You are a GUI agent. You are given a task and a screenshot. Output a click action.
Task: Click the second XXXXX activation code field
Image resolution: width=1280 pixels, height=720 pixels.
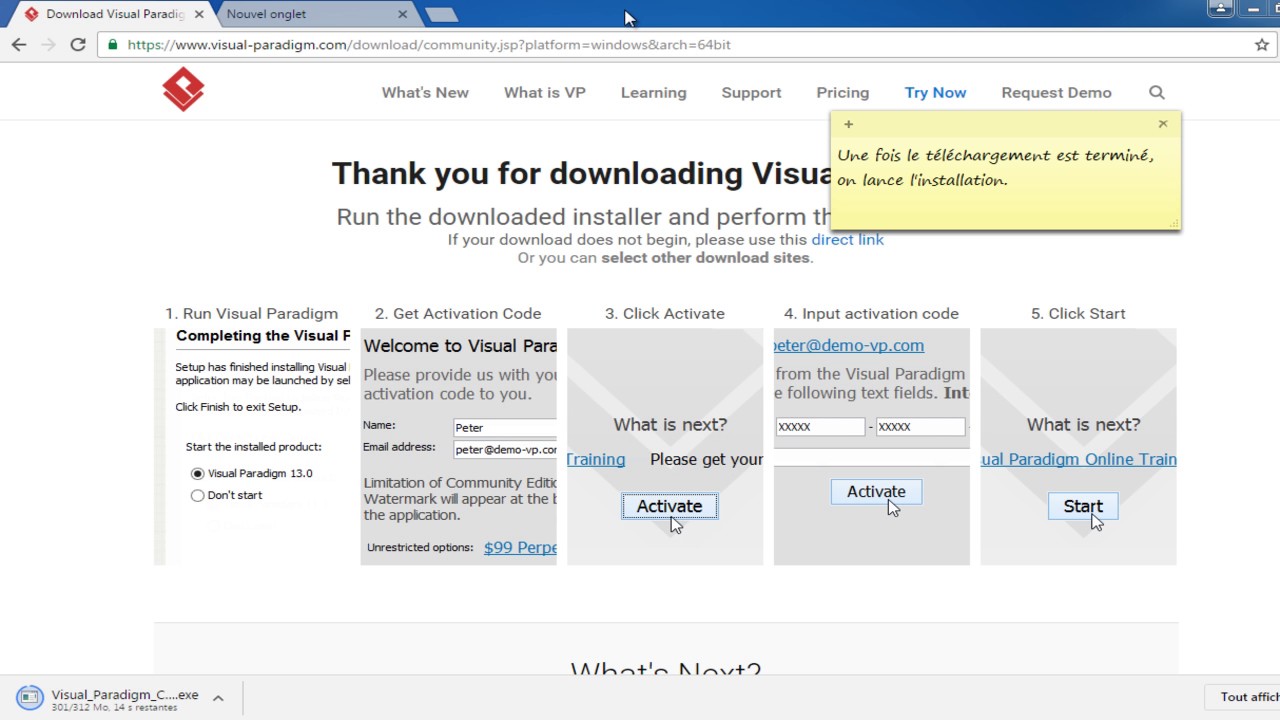coord(920,426)
